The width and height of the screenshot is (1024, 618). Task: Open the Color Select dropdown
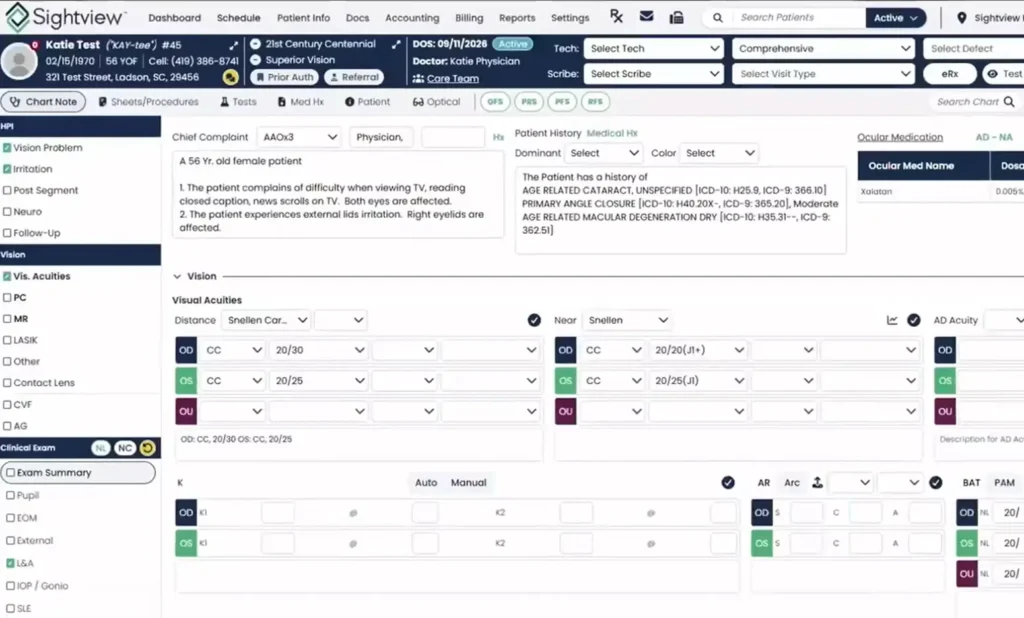[x=718, y=153]
